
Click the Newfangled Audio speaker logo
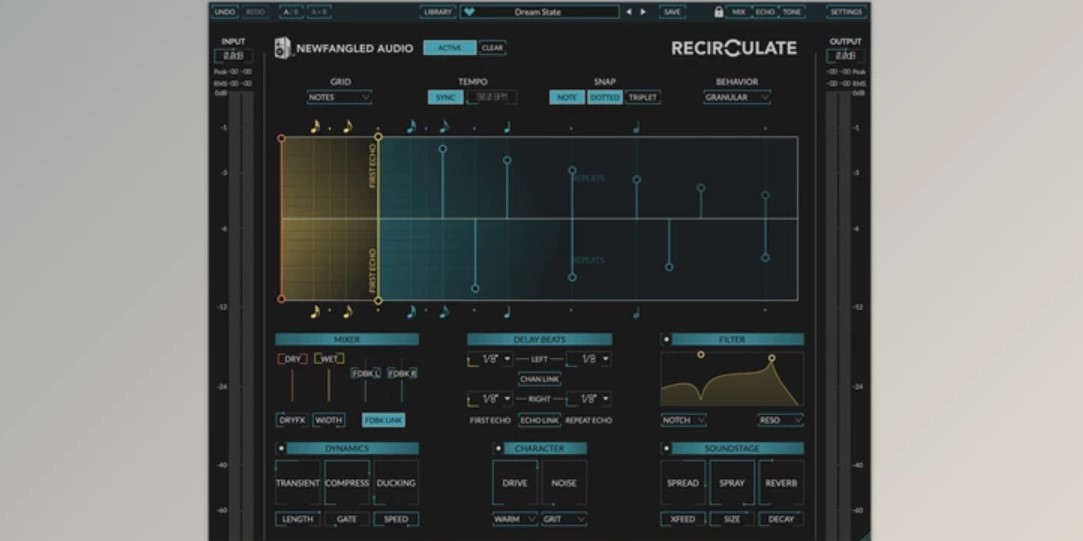tap(283, 48)
